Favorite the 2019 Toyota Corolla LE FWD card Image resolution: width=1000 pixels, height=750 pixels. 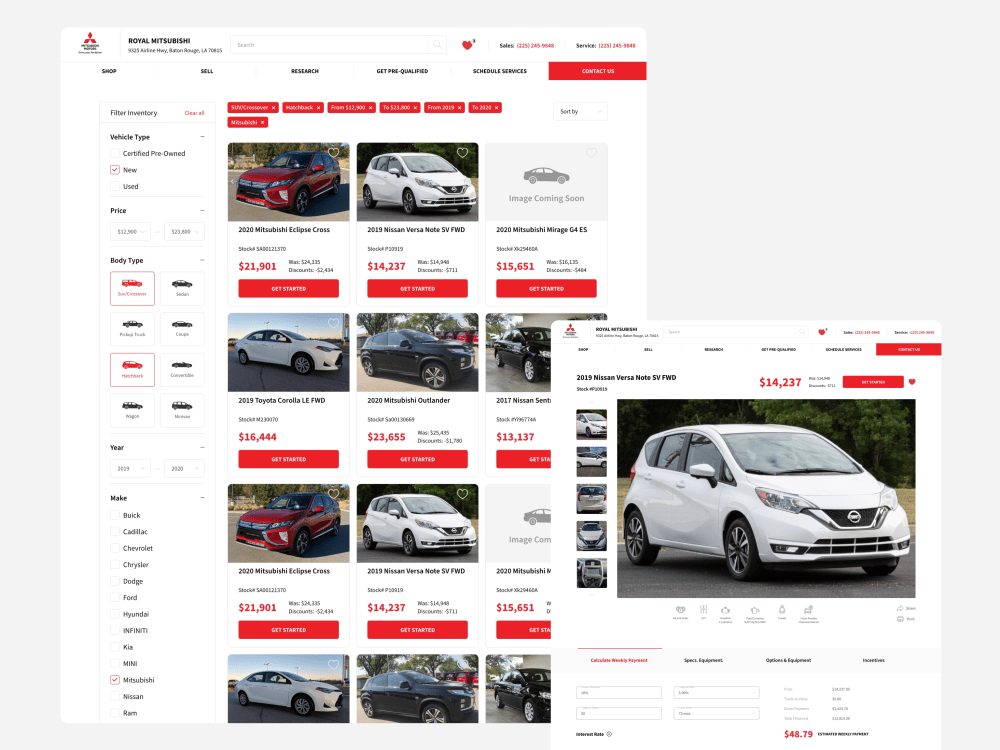(334, 323)
